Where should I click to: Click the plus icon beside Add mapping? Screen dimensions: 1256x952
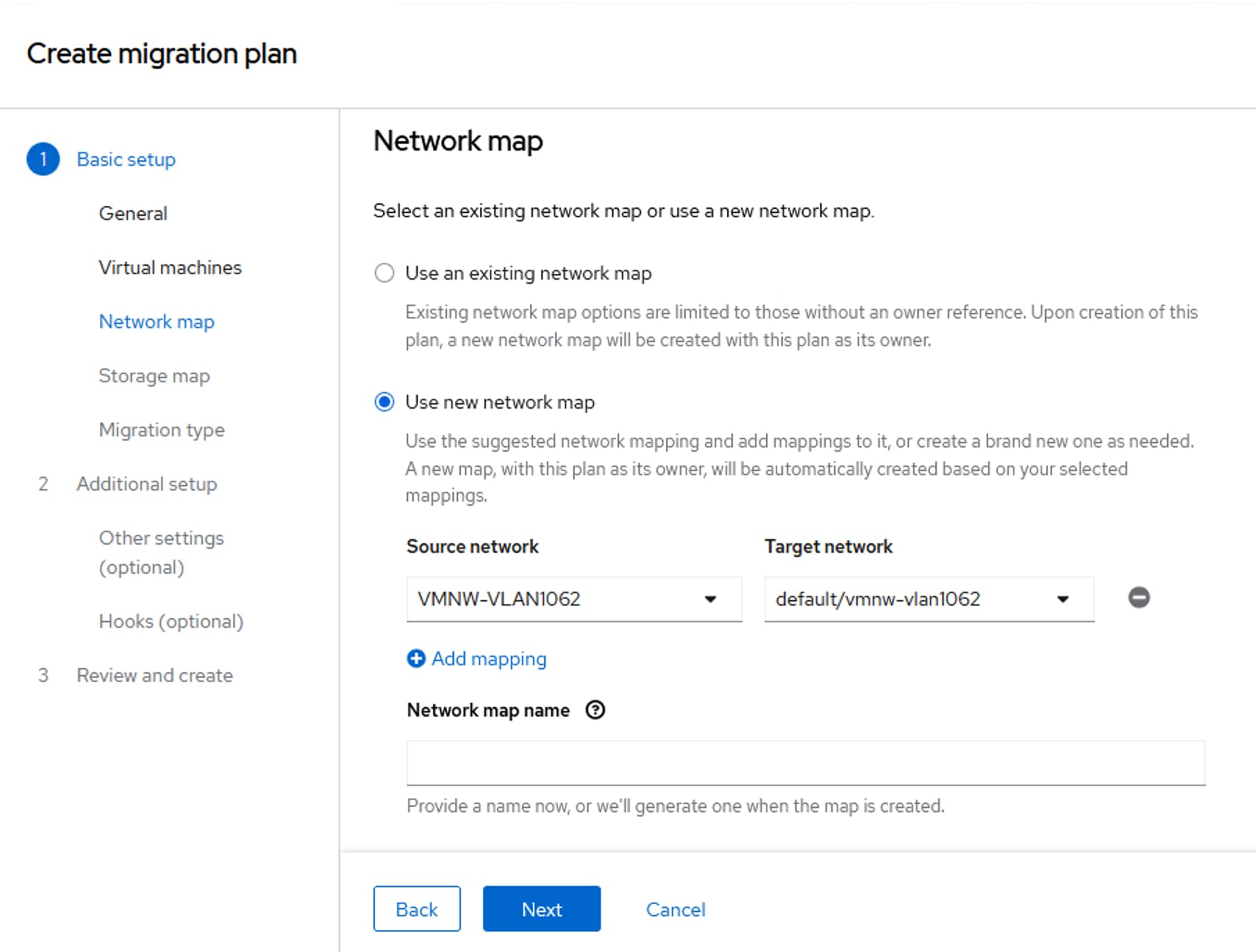416,658
